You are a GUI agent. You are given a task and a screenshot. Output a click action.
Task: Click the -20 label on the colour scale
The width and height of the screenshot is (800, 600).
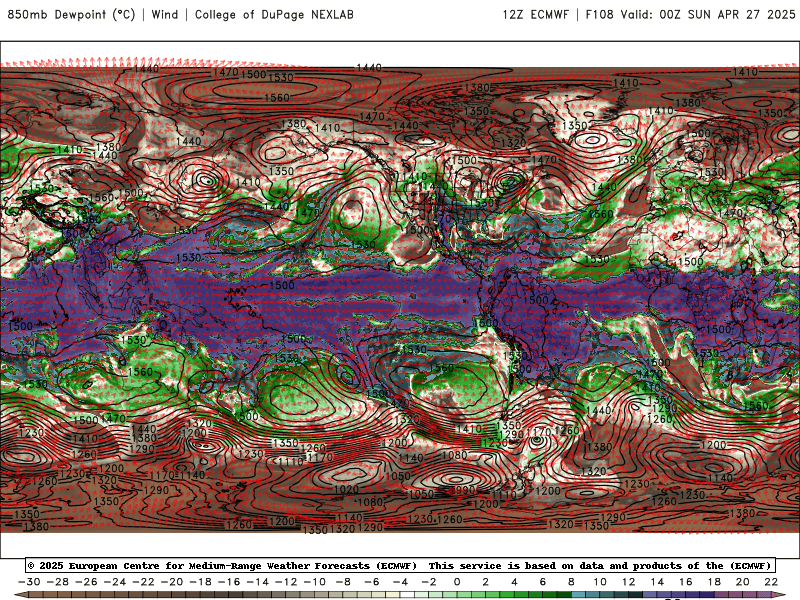tap(172, 582)
